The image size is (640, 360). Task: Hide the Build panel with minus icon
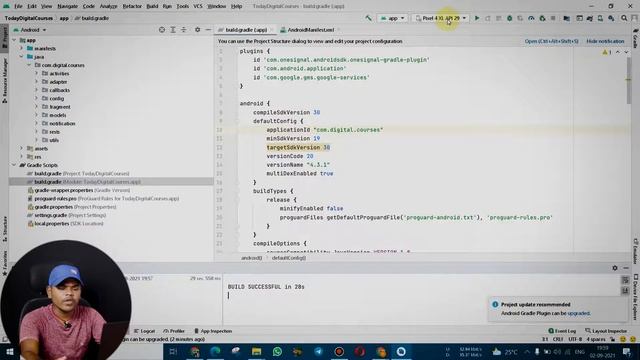coord(626,268)
